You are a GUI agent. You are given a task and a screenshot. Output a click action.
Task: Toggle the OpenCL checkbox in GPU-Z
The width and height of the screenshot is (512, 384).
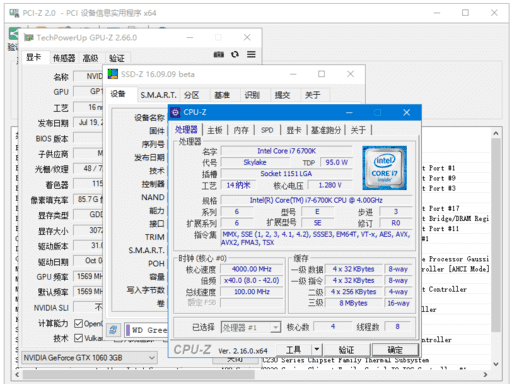78,323
